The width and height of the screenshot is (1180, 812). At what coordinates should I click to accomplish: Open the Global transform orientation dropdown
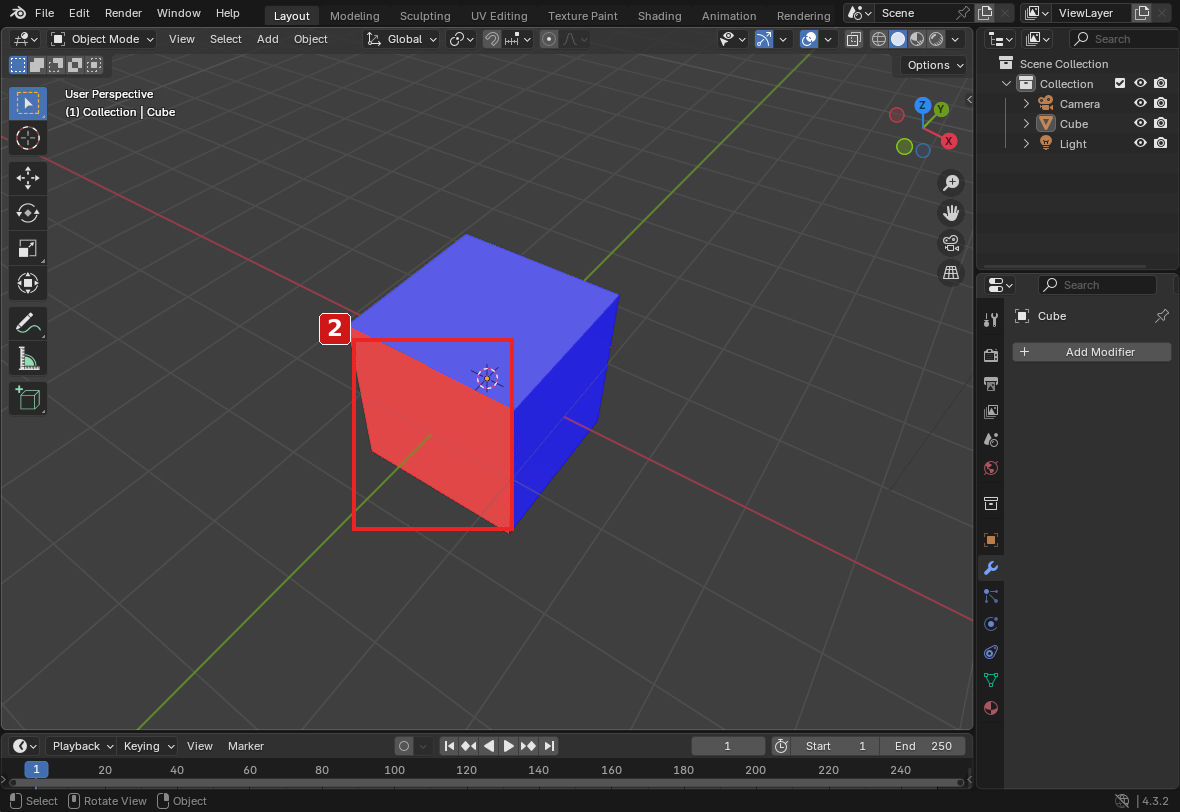(x=401, y=39)
